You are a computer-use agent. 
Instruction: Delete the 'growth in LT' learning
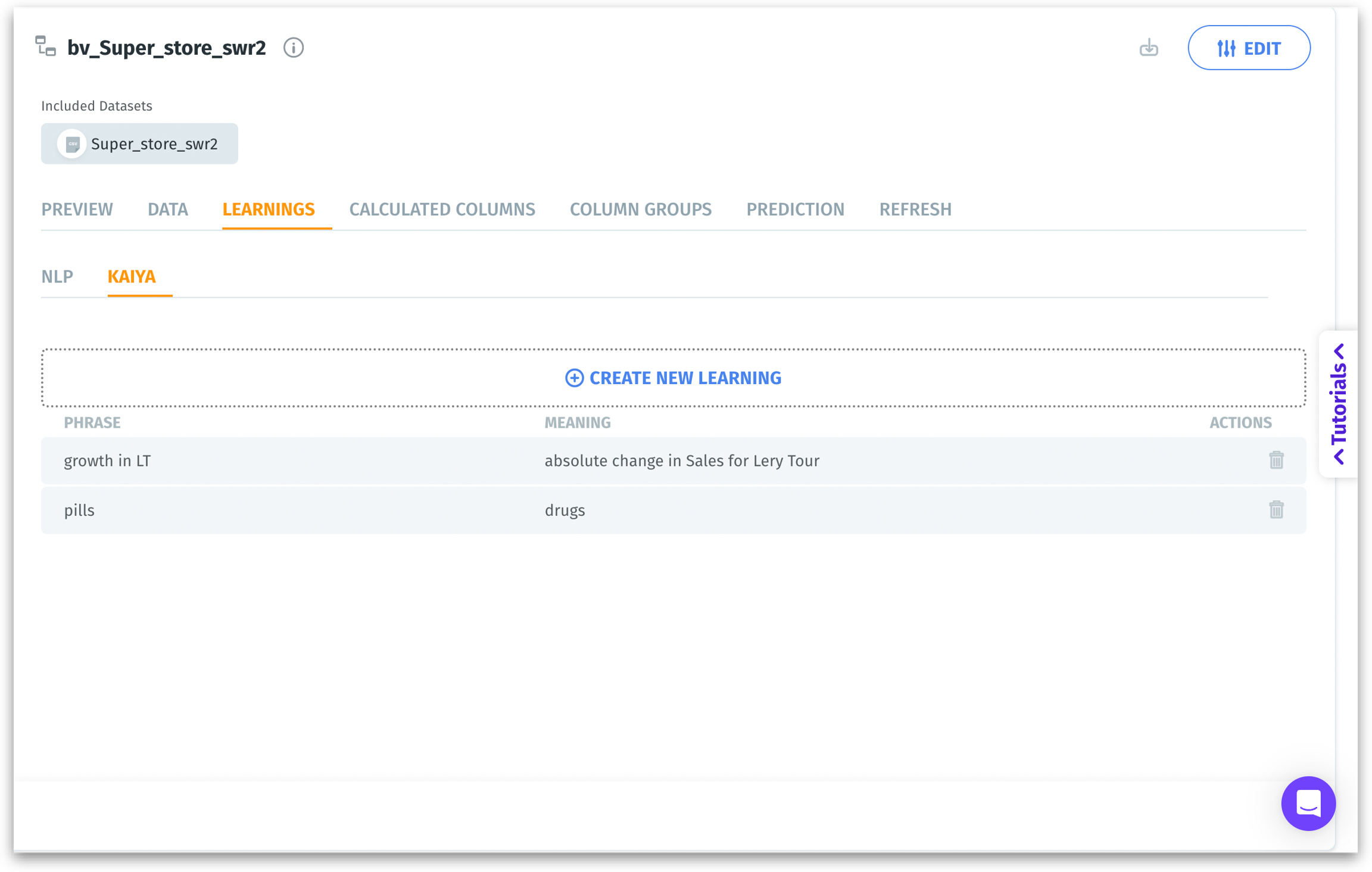(x=1276, y=460)
